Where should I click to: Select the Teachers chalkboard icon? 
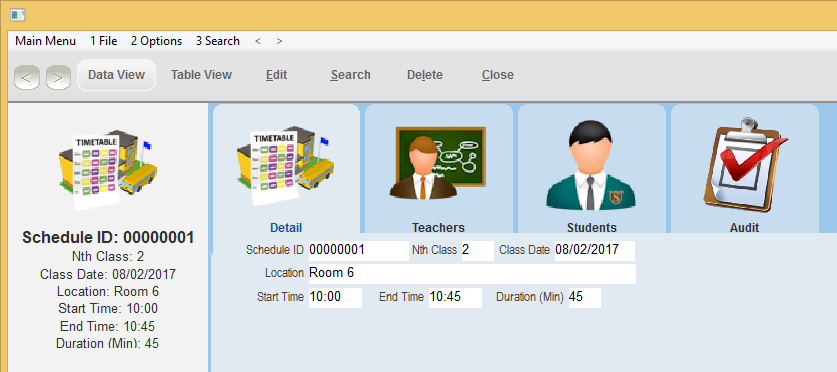438,163
